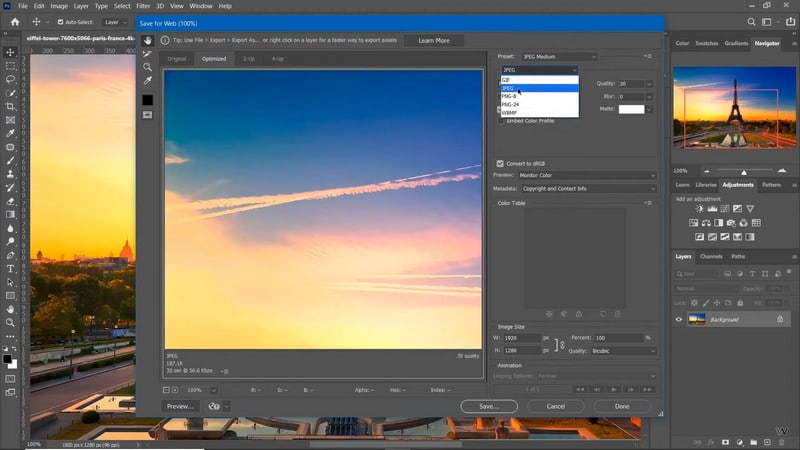The height and width of the screenshot is (450, 800).
Task: Click the Navigator zoom slider handle
Action: (x=744, y=172)
